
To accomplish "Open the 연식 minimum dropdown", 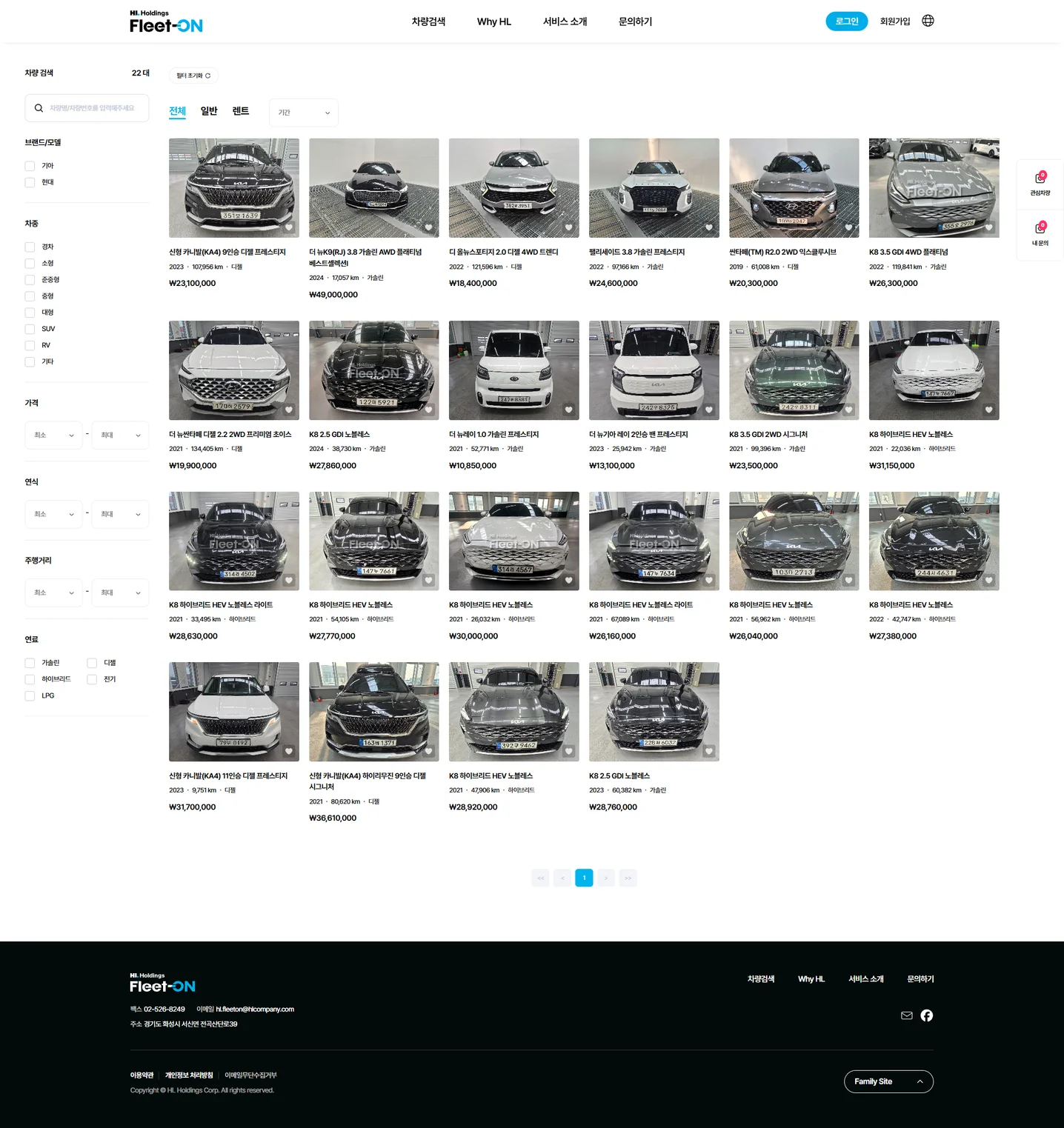I will (x=53, y=514).
